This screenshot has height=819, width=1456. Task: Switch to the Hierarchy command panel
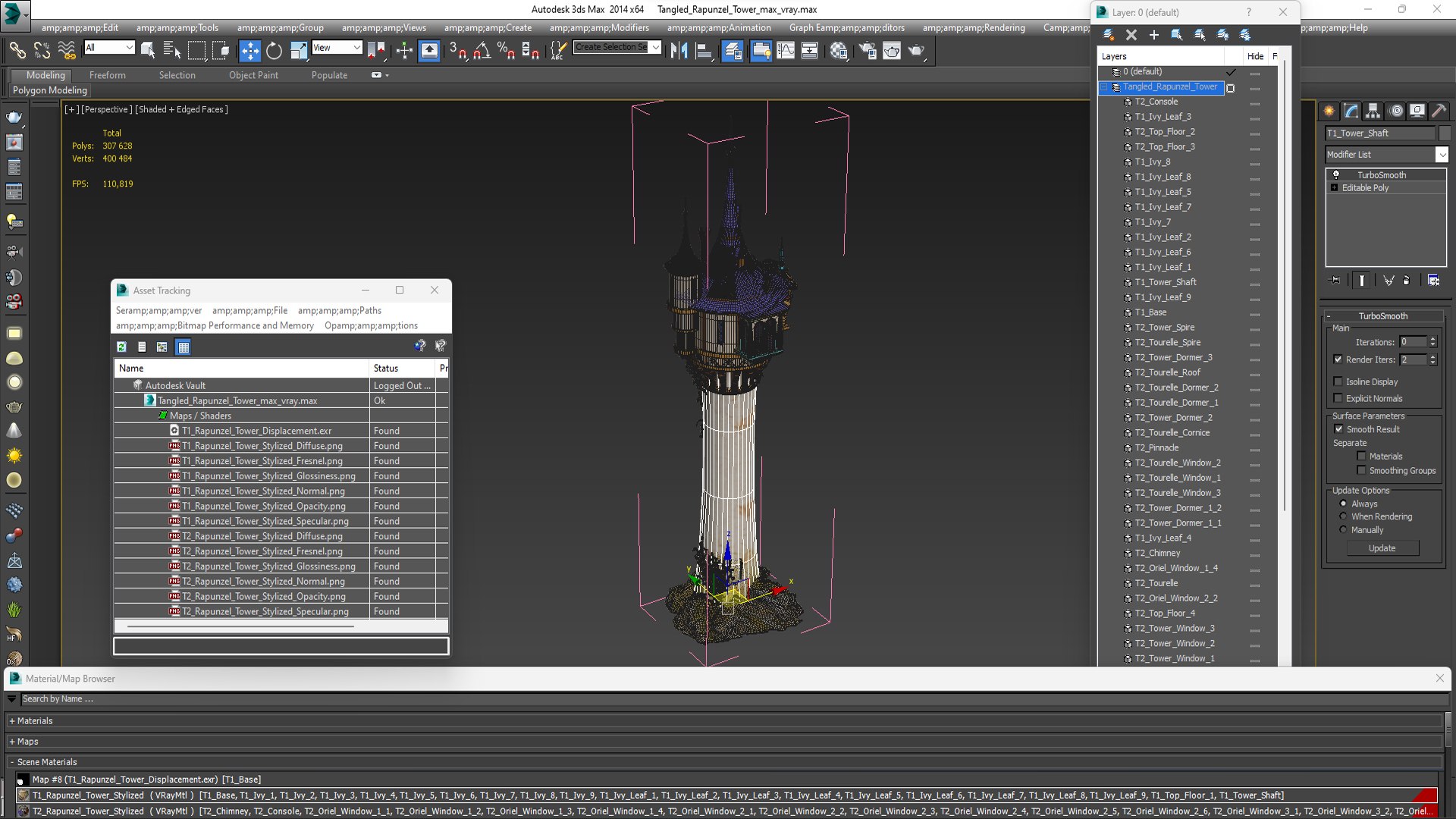(x=1373, y=111)
